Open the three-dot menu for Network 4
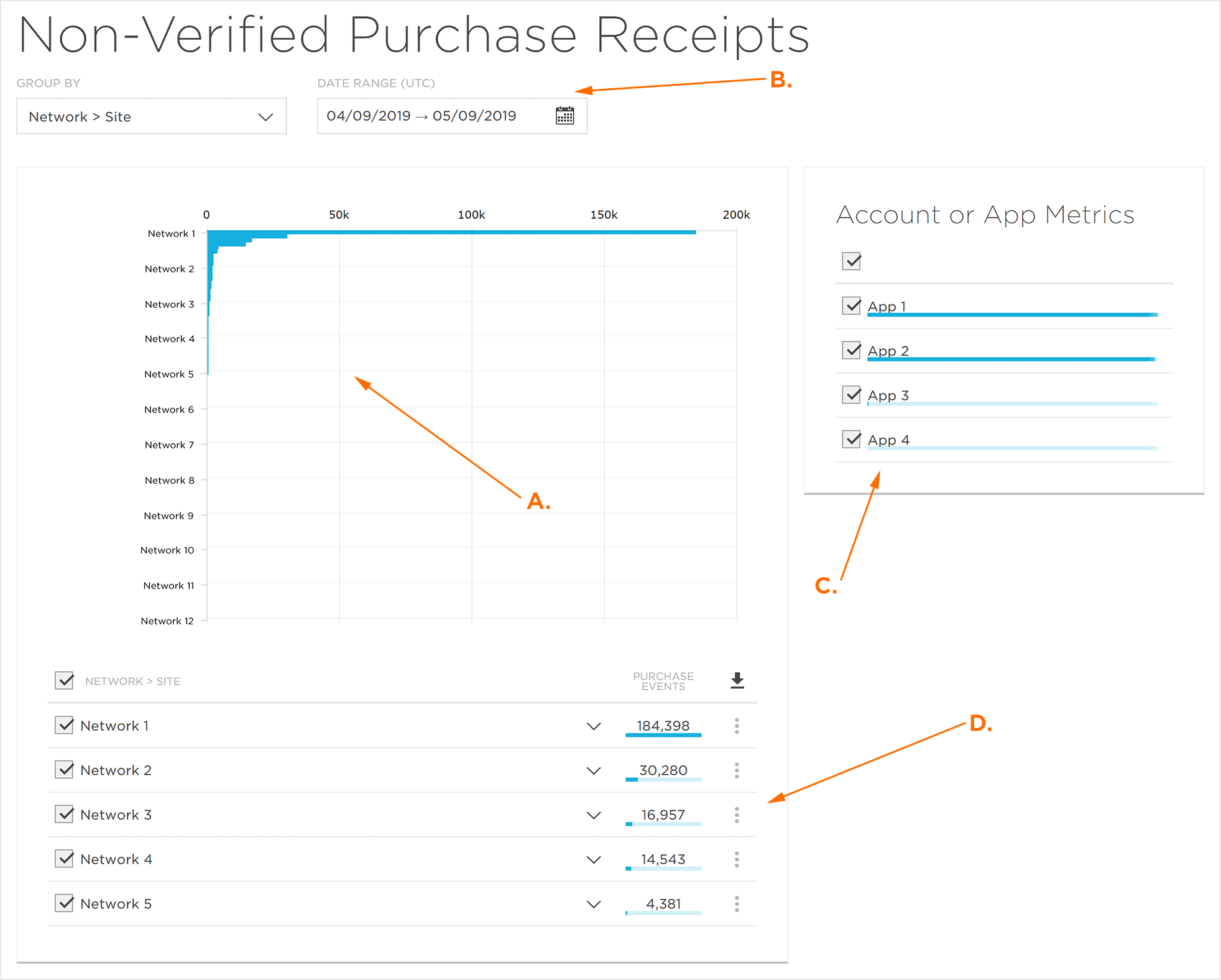The image size is (1221, 980). pyautogui.click(x=737, y=859)
